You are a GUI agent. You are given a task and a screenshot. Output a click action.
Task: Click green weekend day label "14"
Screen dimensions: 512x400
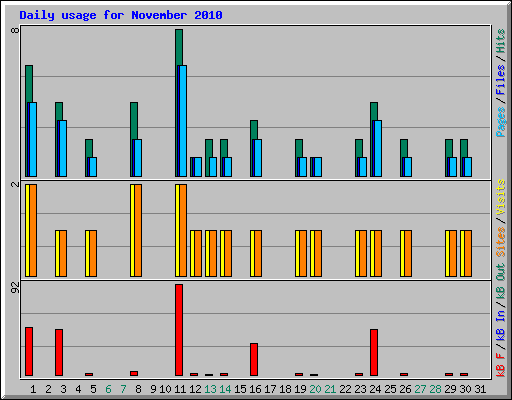pos(225,389)
